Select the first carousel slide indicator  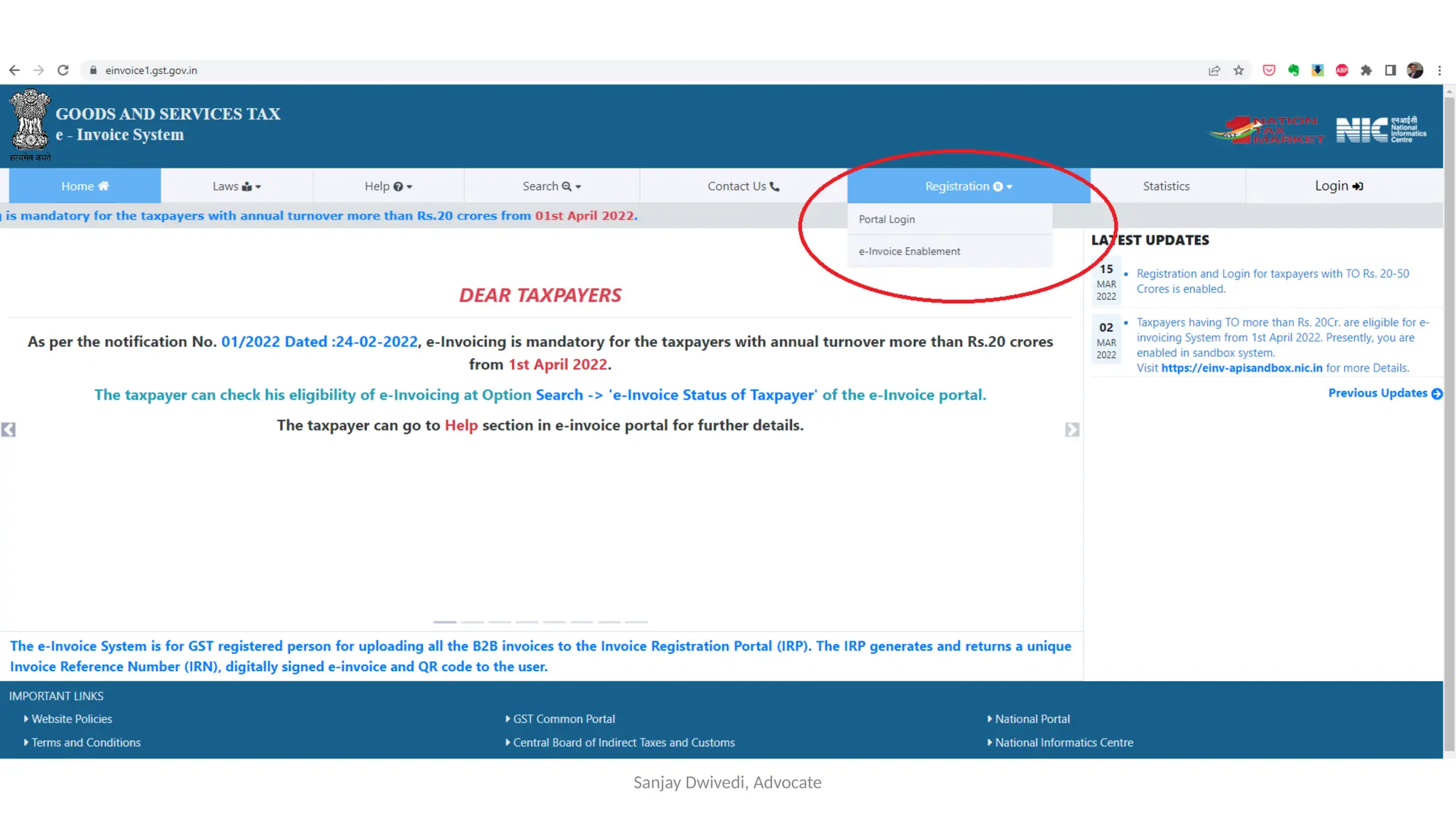445,622
